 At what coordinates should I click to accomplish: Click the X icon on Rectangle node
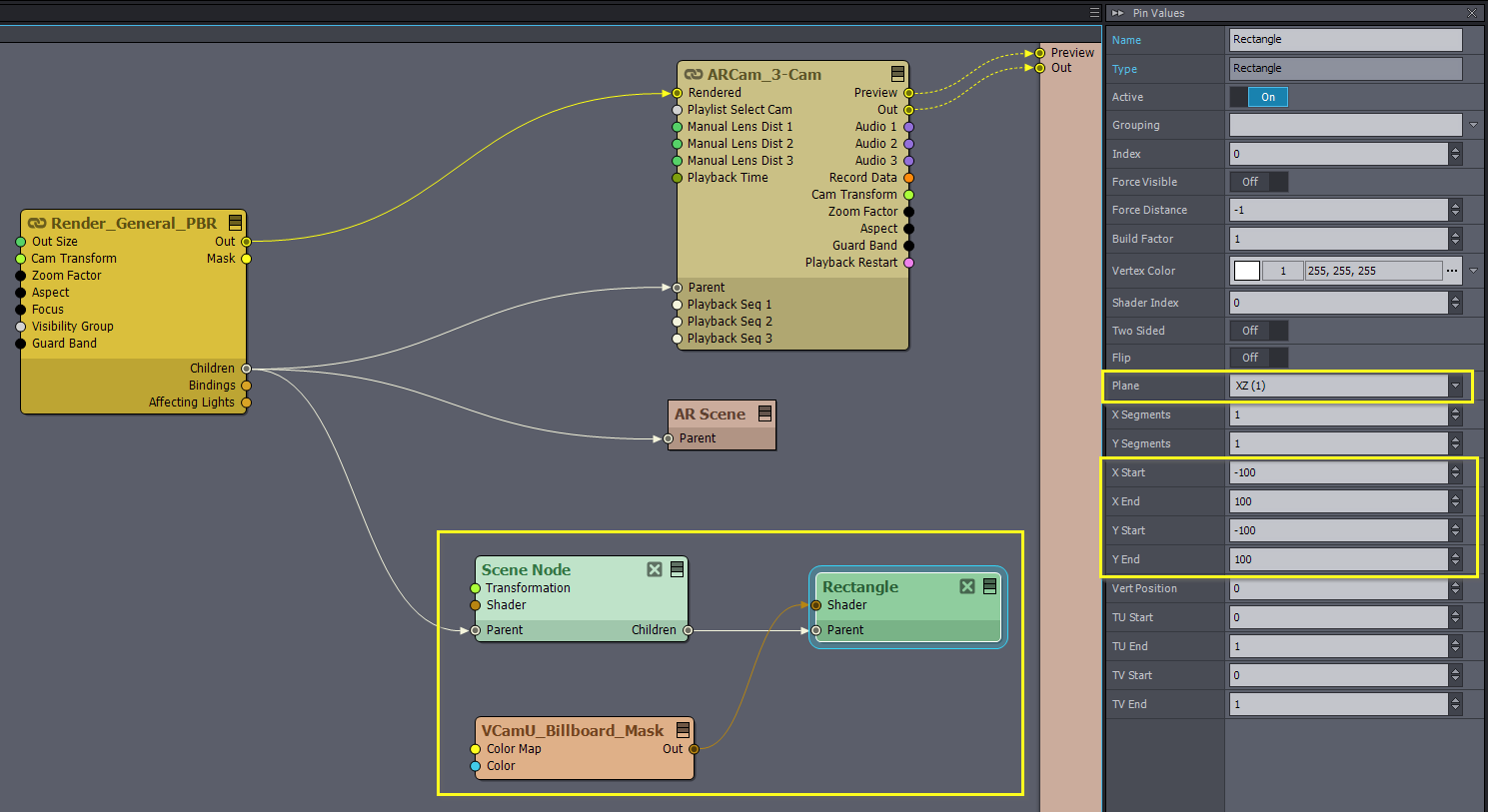tap(967, 586)
